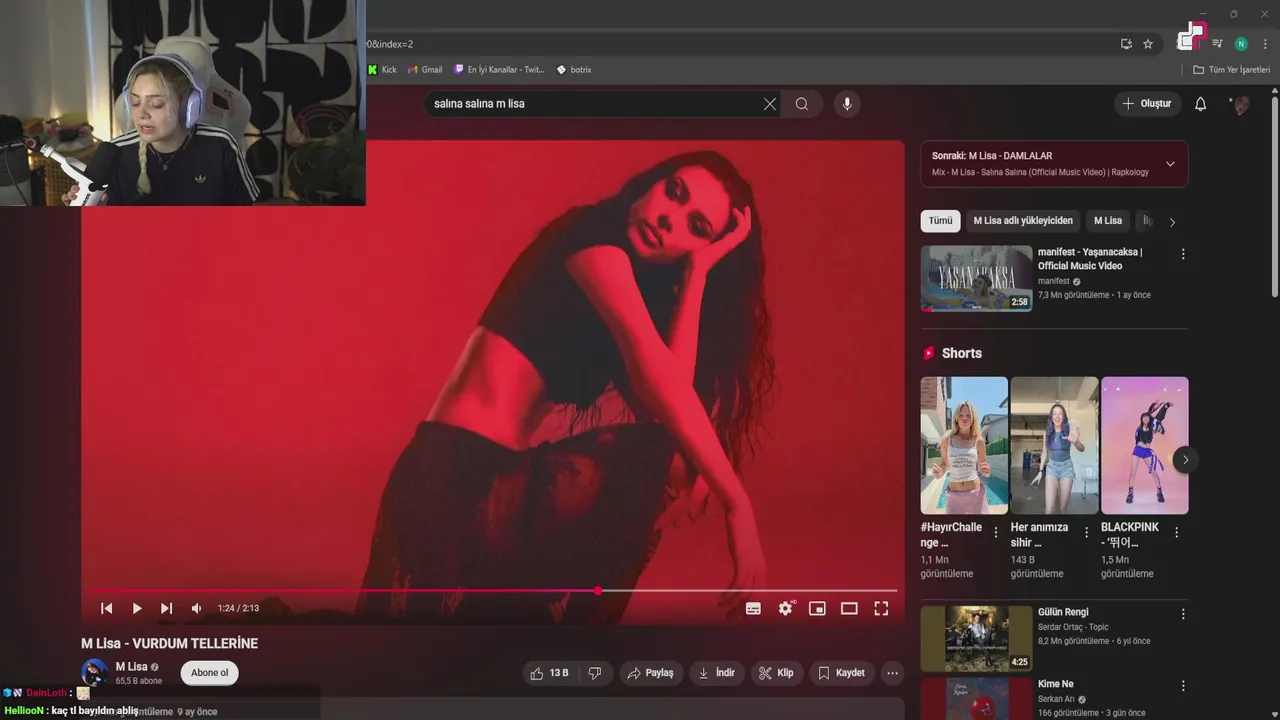This screenshot has height=720, width=1280.
Task: Share the video via Paylaş
Action: point(650,673)
